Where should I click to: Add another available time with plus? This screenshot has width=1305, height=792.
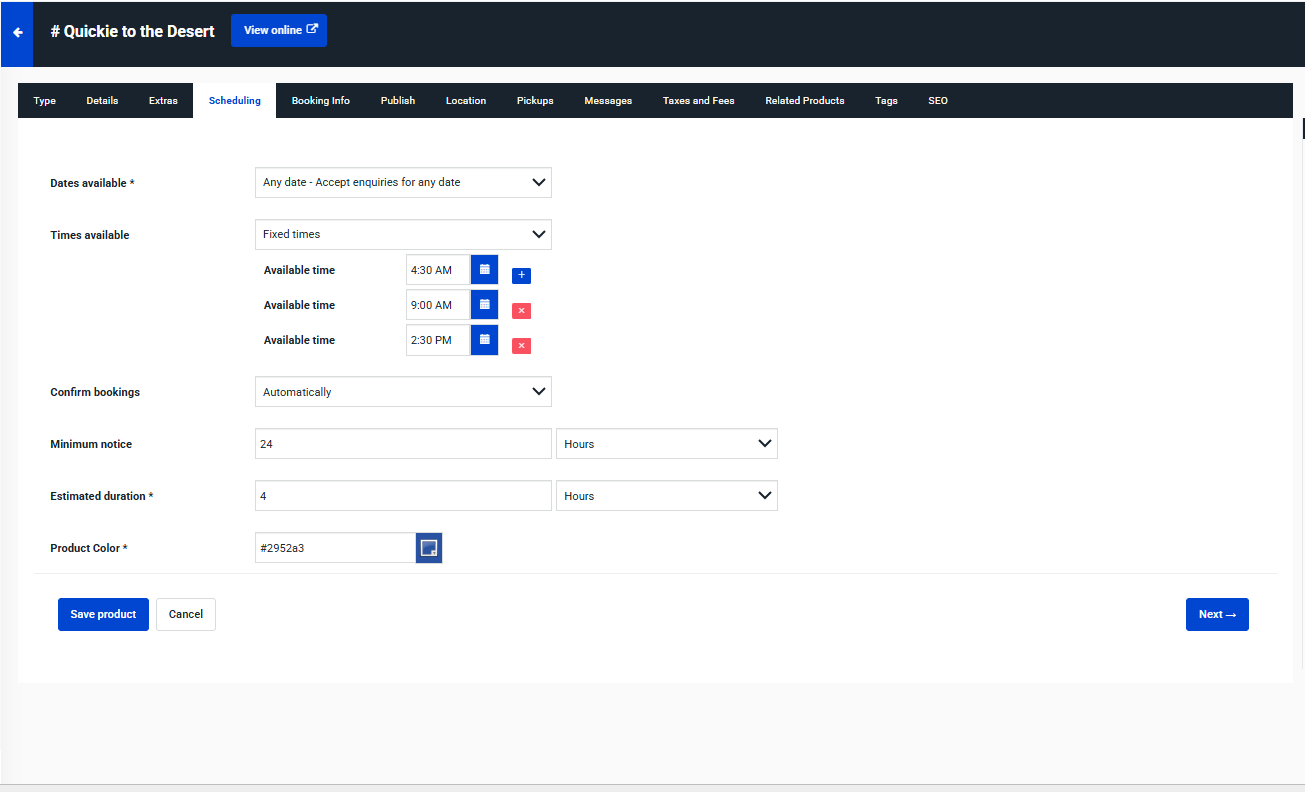(521, 275)
